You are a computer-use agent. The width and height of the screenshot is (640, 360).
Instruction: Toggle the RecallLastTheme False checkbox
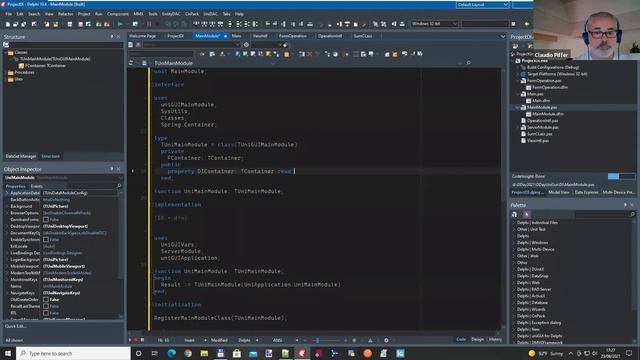(46, 306)
